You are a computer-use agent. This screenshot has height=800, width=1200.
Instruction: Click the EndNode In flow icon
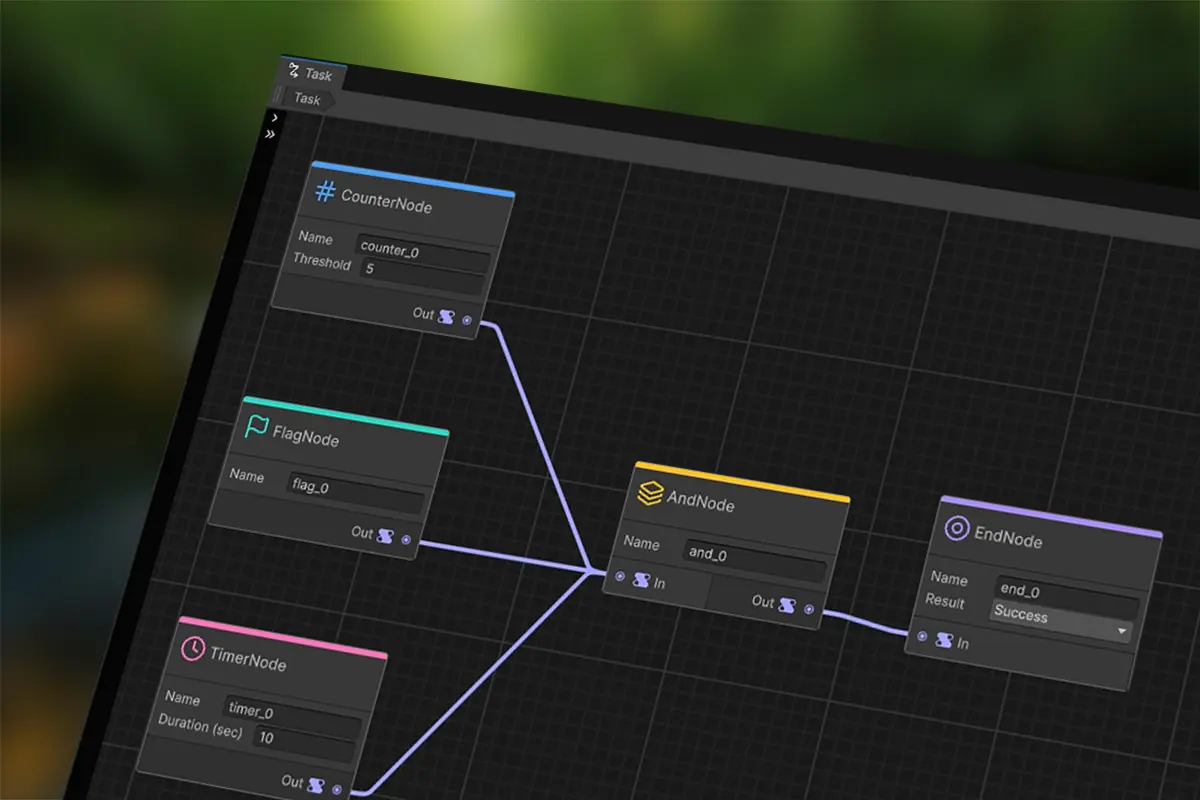click(x=944, y=640)
